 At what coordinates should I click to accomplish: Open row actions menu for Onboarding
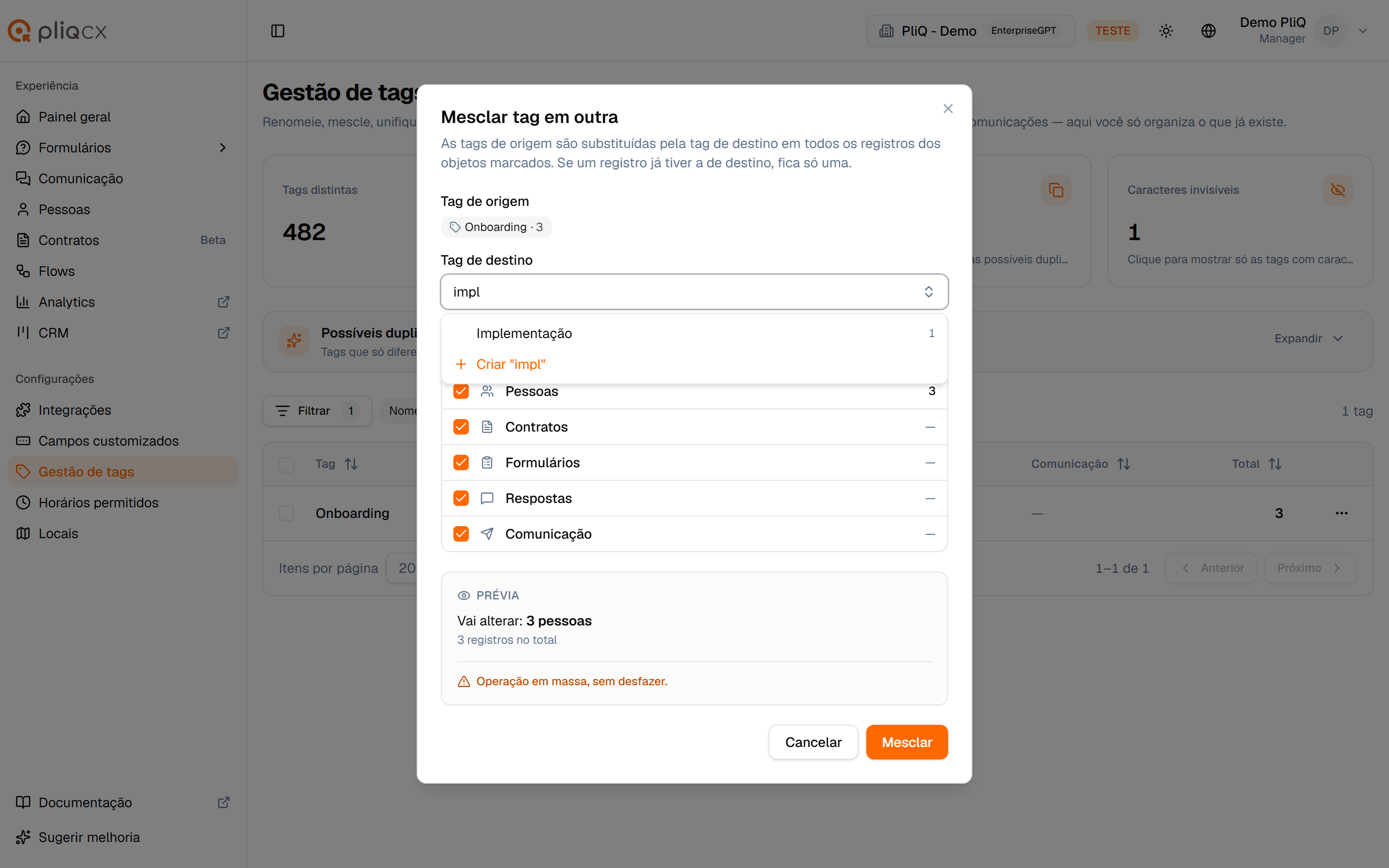click(x=1341, y=513)
